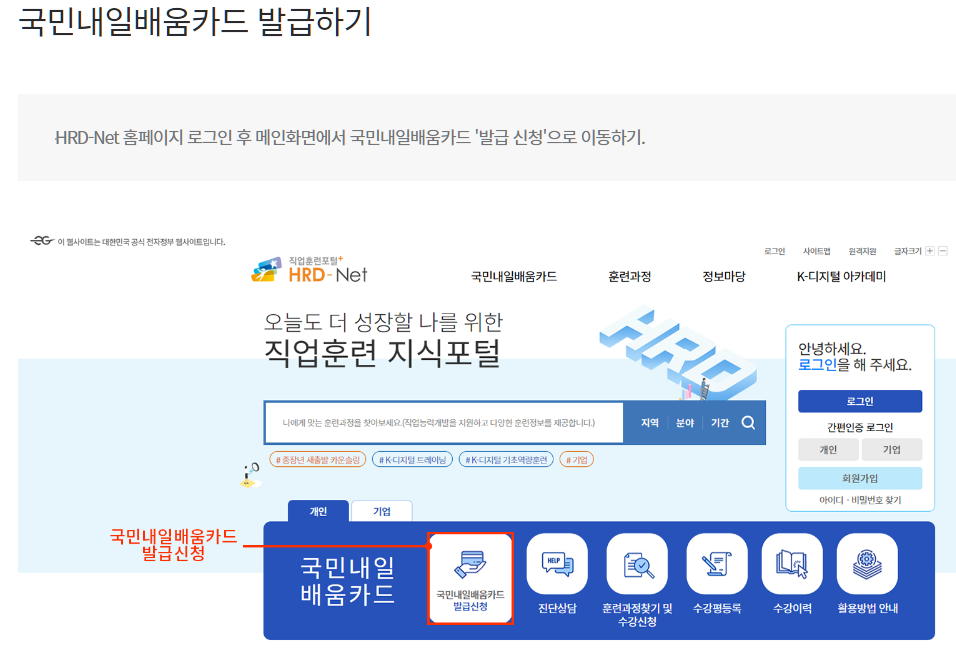
Task: Open the 훈련과정 menu
Action: pyautogui.click(x=630, y=277)
